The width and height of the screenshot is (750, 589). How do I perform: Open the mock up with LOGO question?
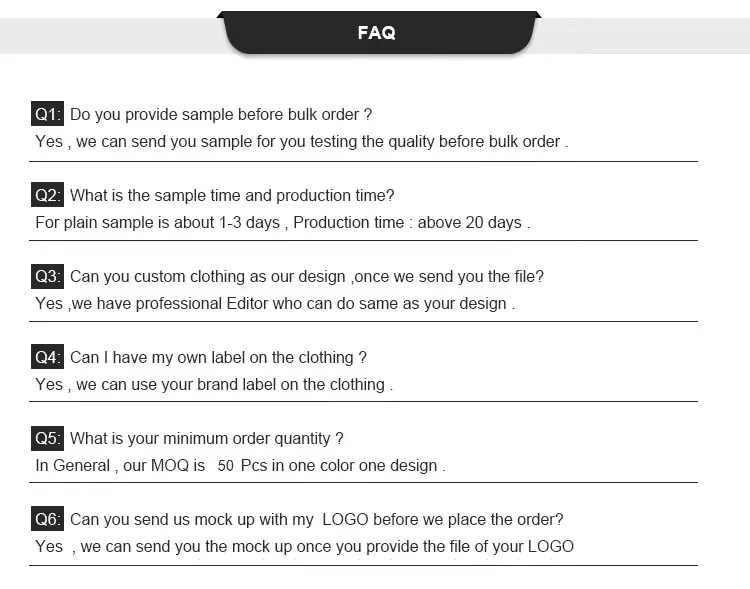click(317, 520)
